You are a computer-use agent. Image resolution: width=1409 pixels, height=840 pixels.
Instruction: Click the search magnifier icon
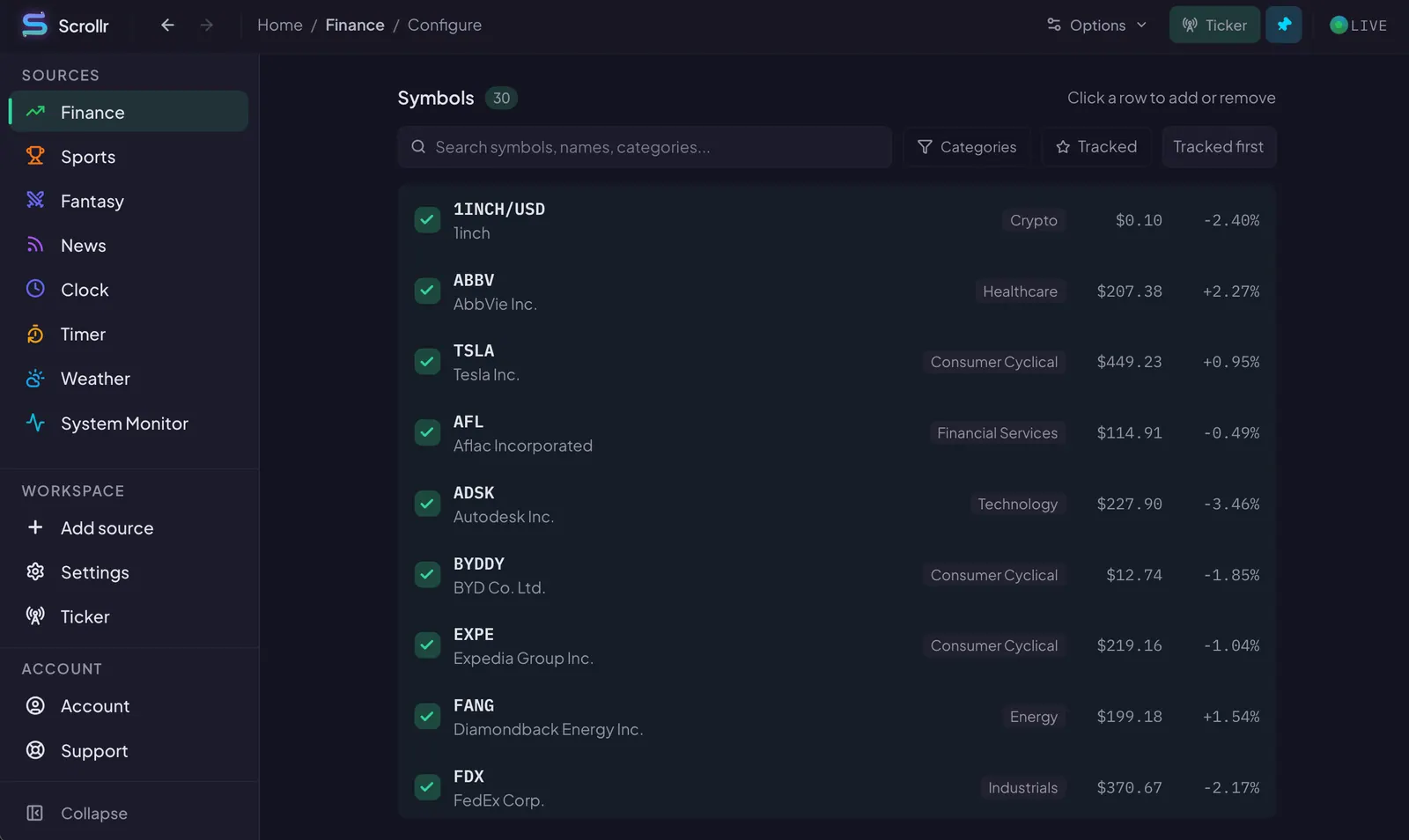point(418,147)
